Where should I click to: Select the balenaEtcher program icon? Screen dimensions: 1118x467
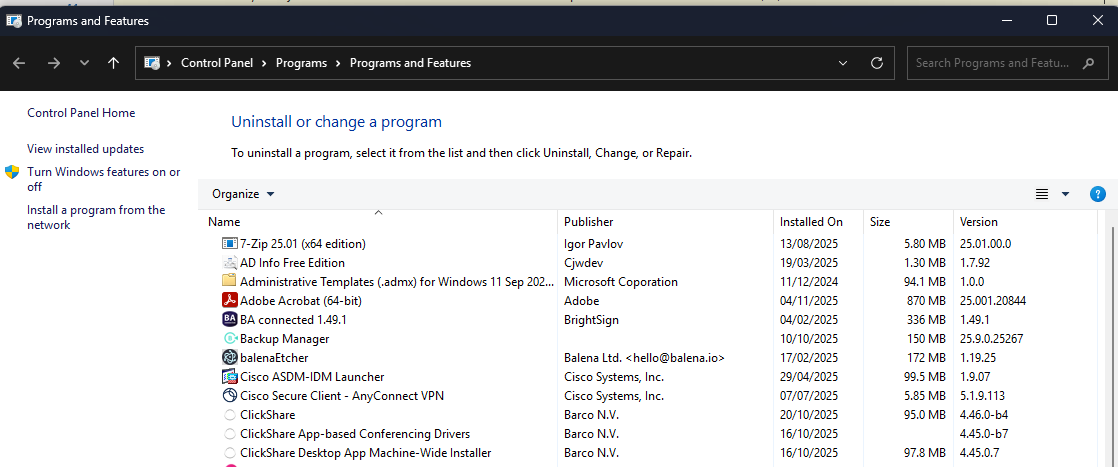[x=229, y=358]
